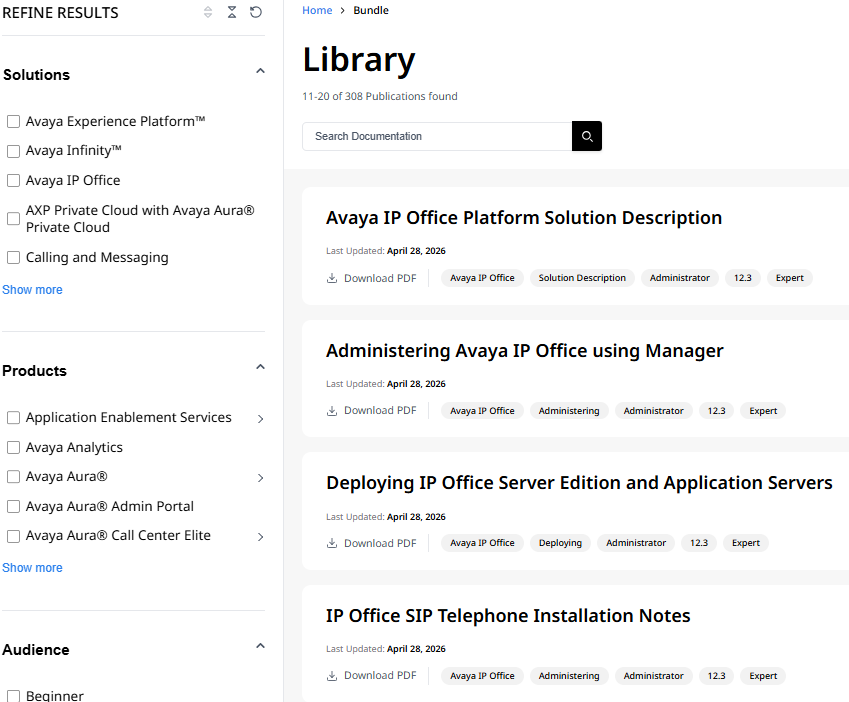Go to Home breadcrumb link
Screen dimensions: 849x702
point(317,10)
